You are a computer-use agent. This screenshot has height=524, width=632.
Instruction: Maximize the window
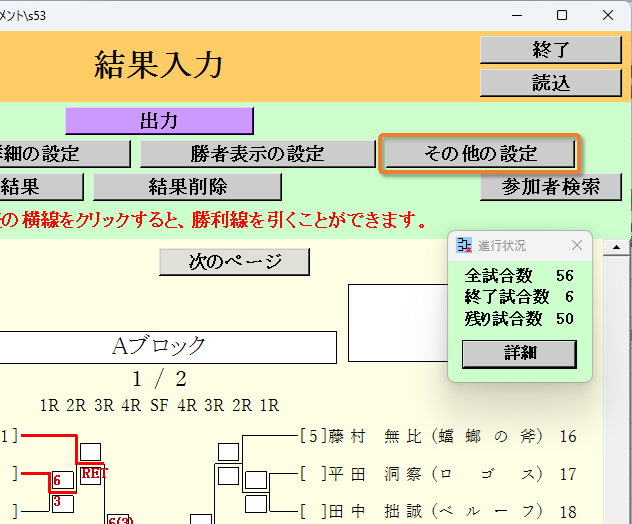[x=562, y=15]
